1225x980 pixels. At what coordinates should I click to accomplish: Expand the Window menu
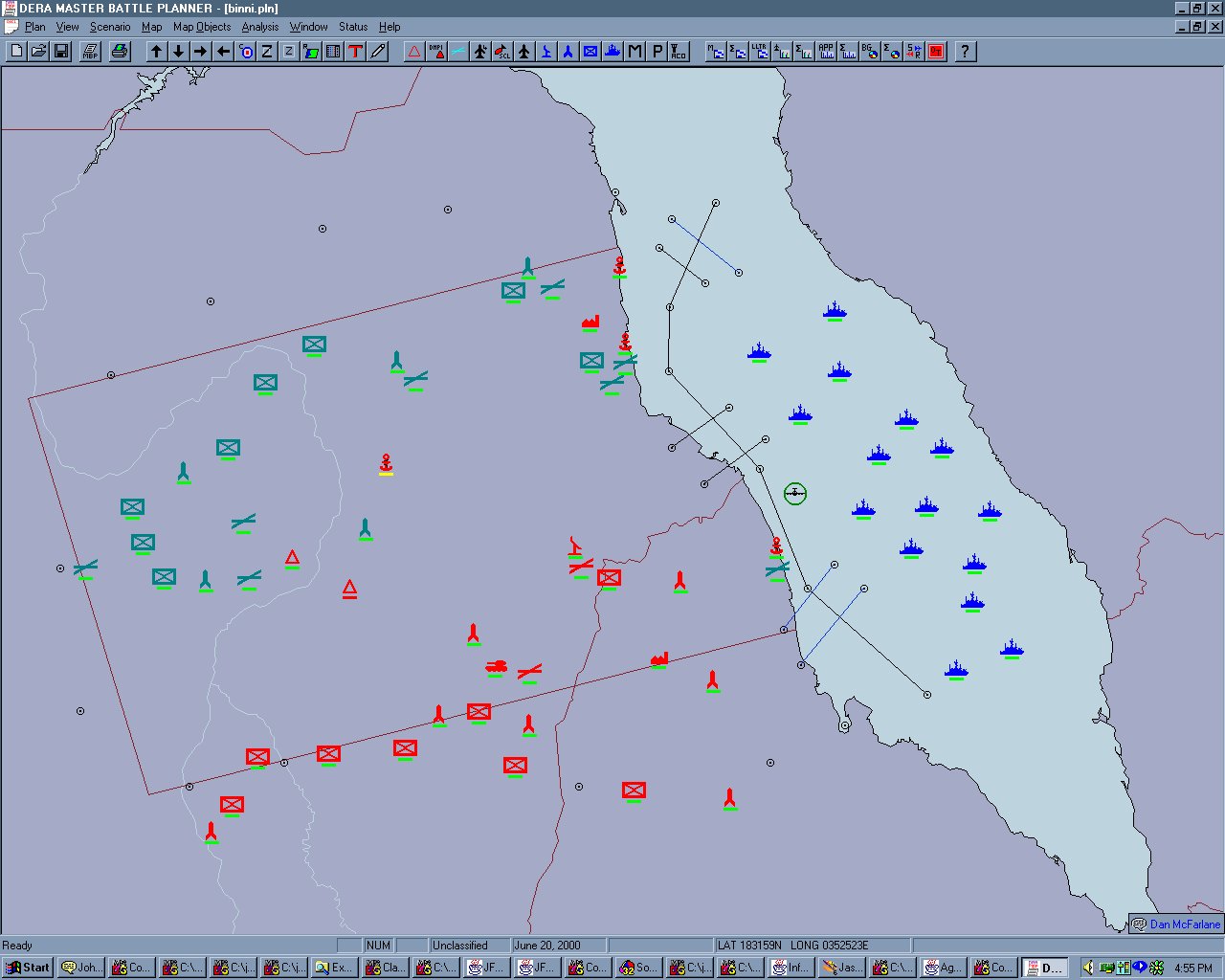pyautogui.click(x=308, y=27)
